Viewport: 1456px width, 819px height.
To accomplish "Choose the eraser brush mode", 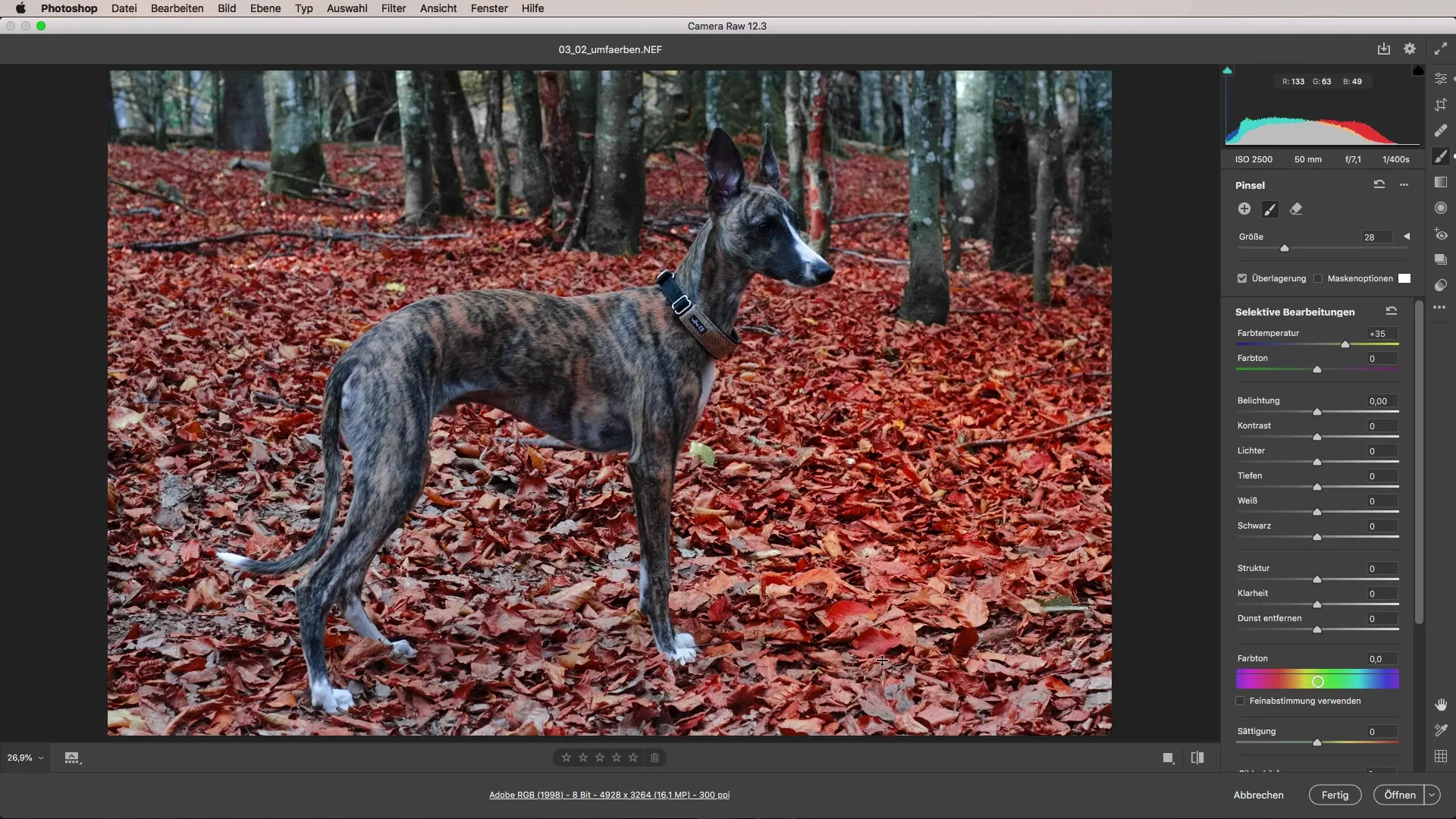I will tap(1296, 209).
